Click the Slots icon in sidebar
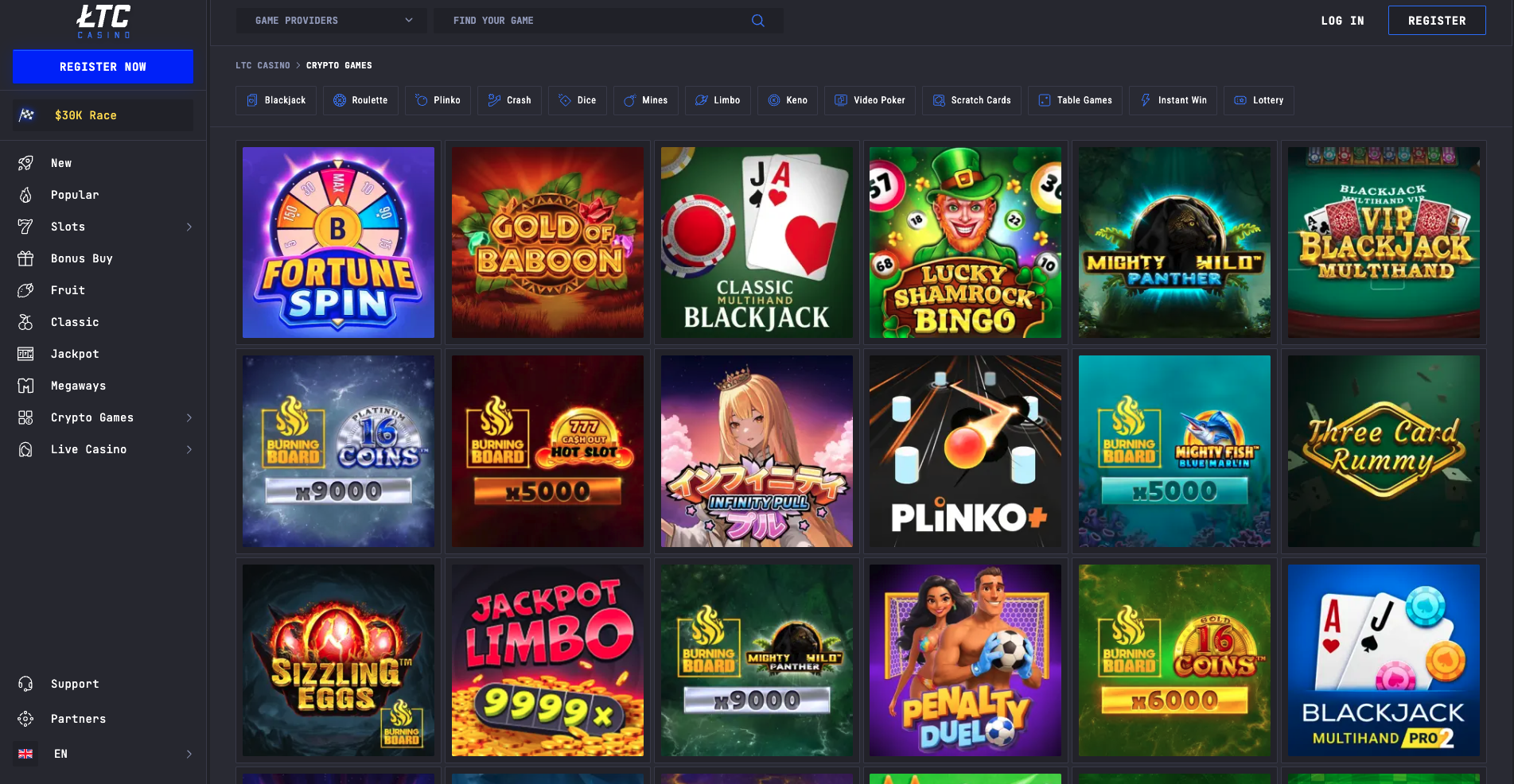Screen dimensions: 1514x784 25,227
